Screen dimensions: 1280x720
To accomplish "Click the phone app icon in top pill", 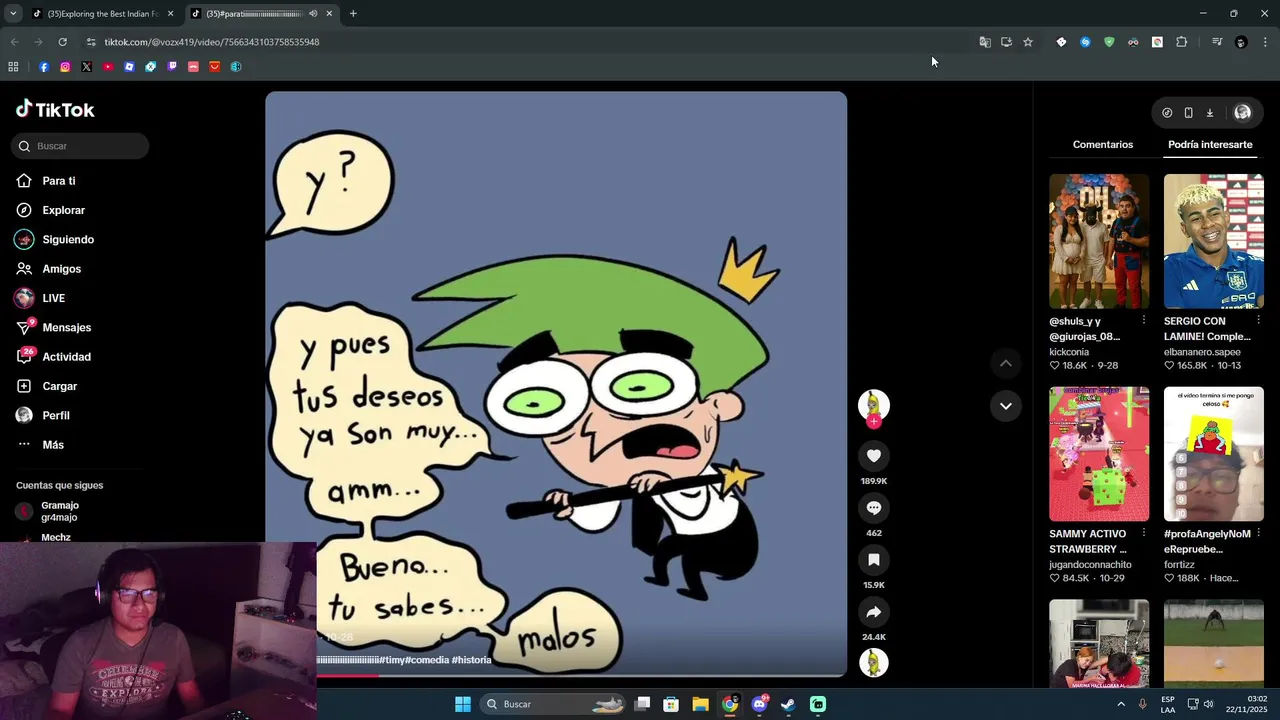I will pos(1188,113).
